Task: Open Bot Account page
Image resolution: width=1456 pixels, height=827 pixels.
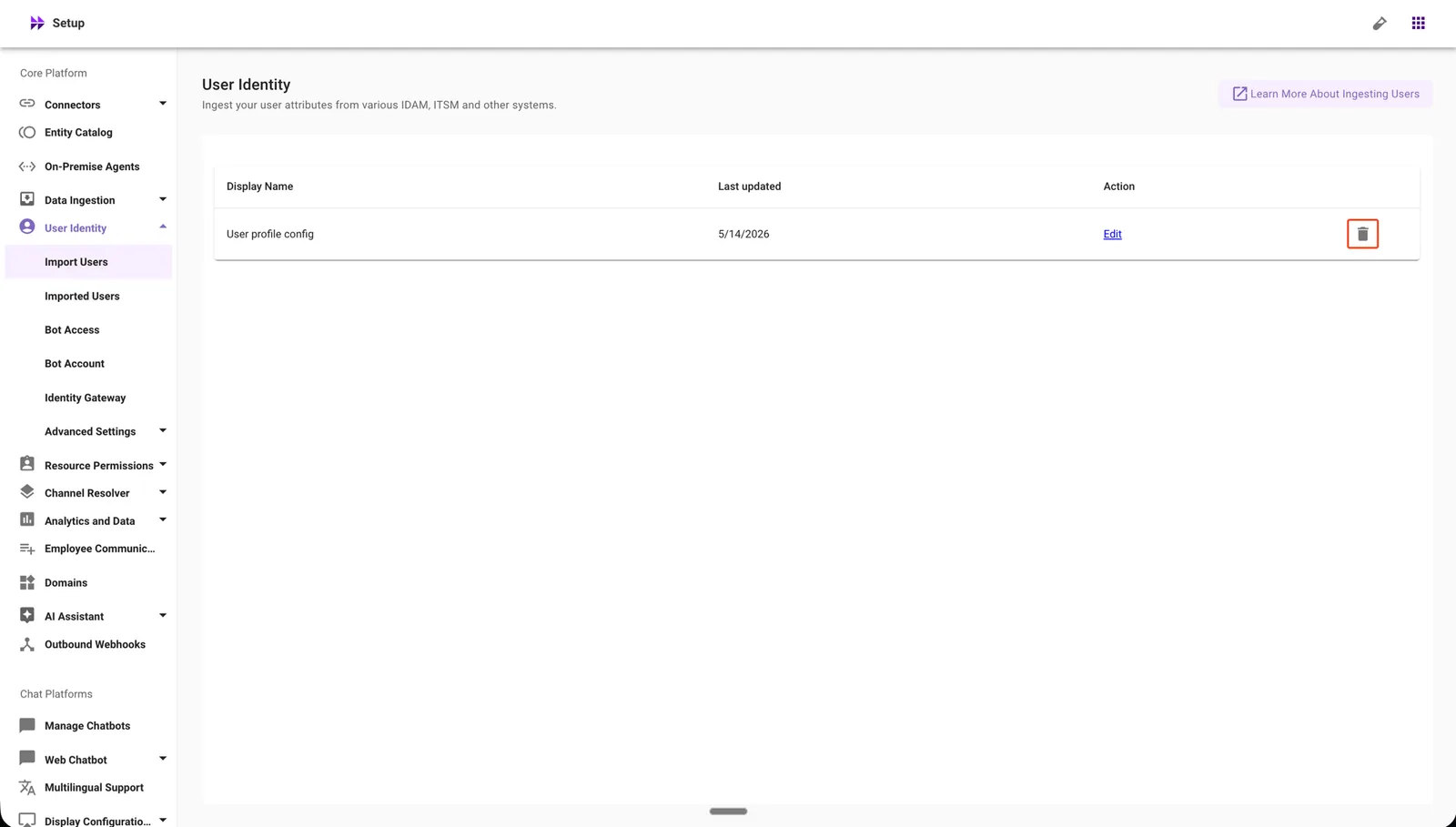Action: [x=75, y=364]
